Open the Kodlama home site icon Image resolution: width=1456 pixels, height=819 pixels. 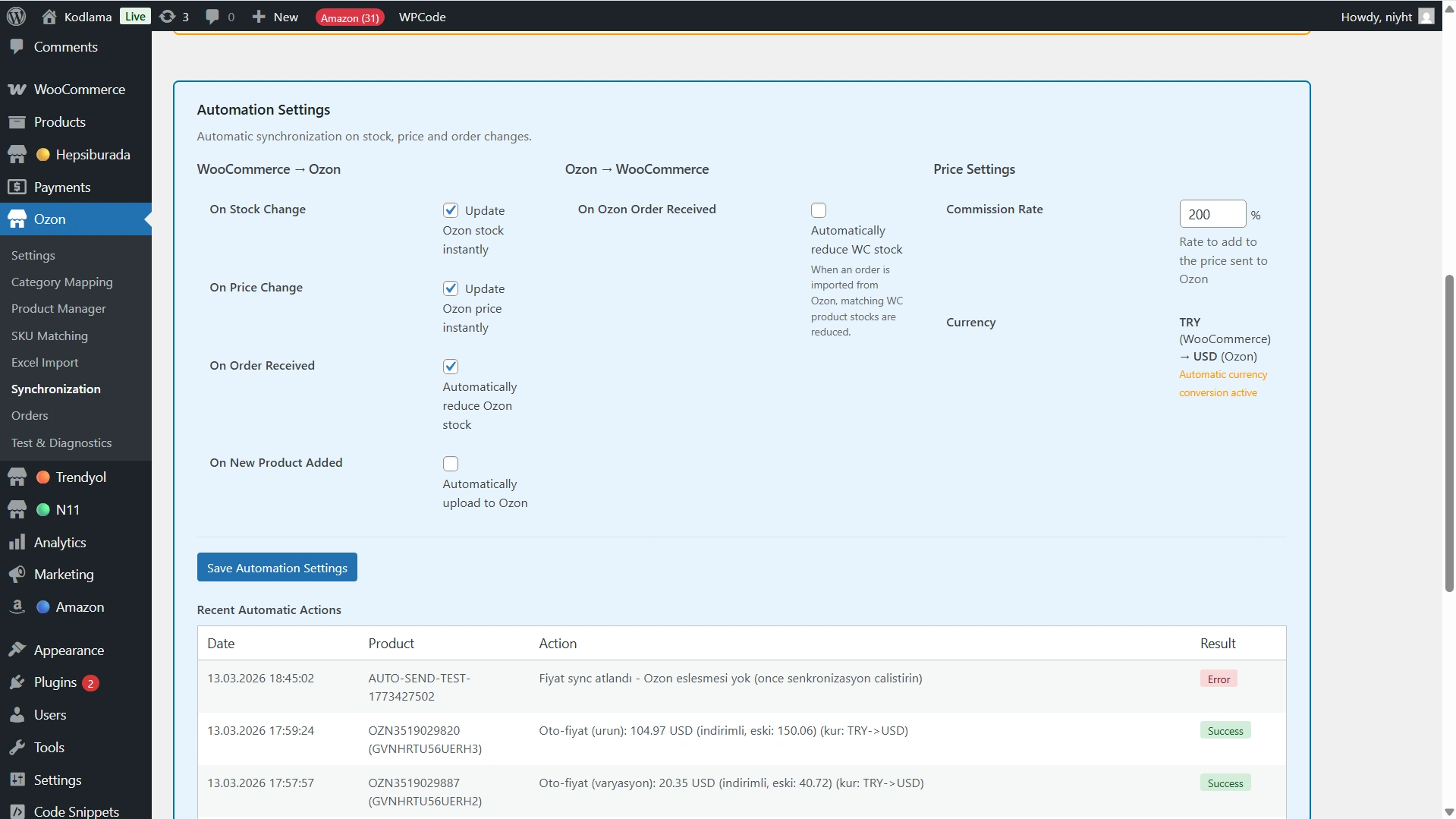[49, 16]
